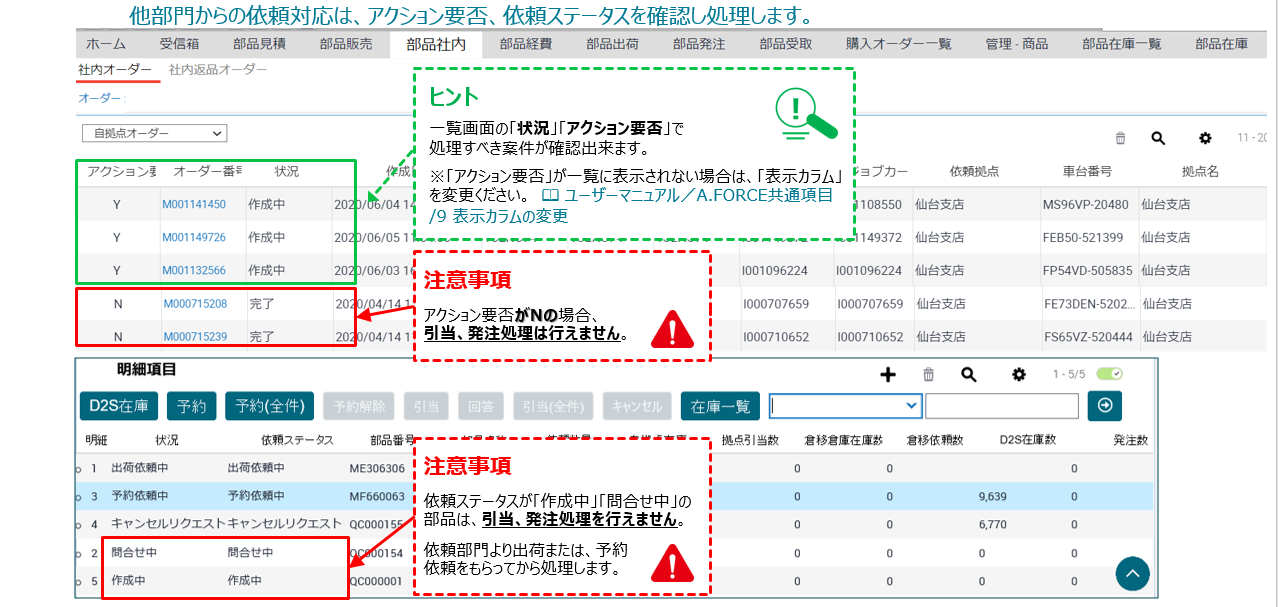Click the empty text field beside the combo box
This screenshot has height=607, width=1278.
(1001, 405)
